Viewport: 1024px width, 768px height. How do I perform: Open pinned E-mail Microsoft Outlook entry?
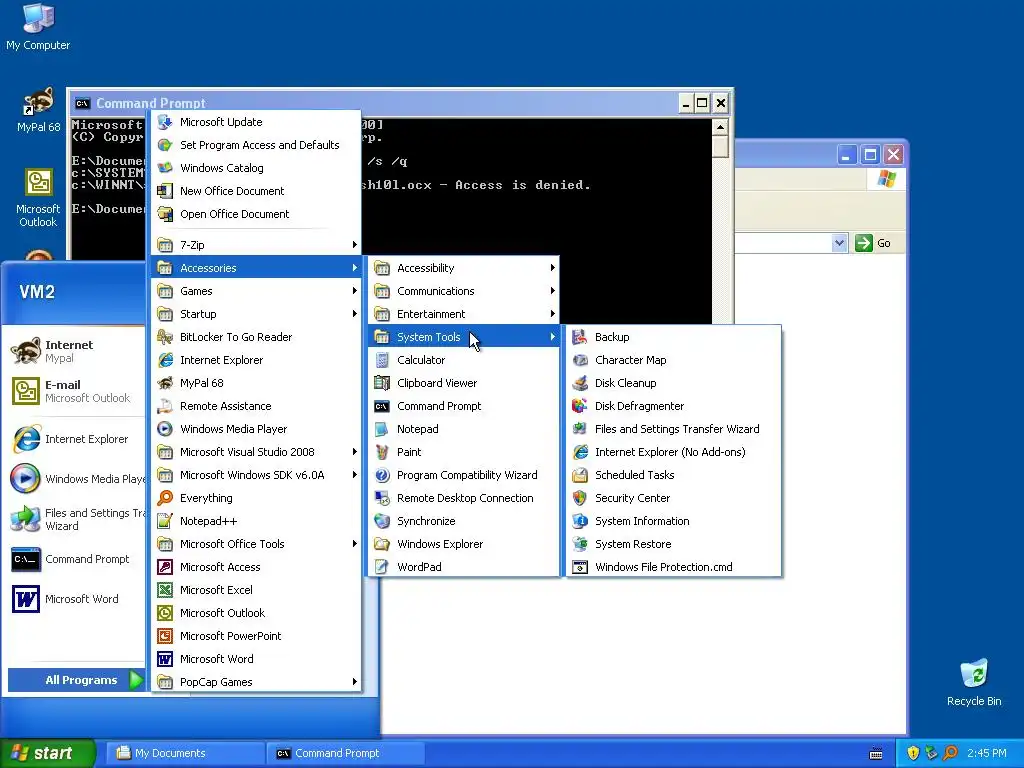coord(73,391)
